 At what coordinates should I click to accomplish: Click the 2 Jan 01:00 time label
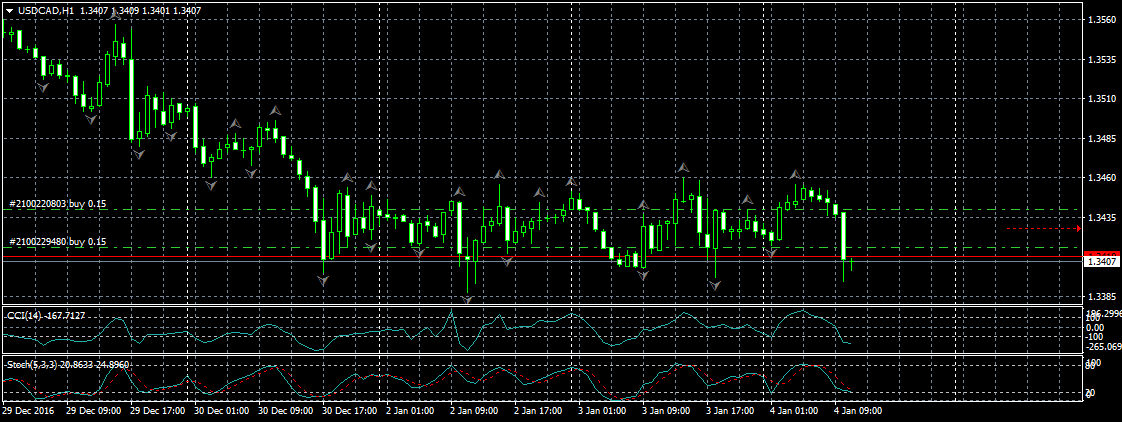tap(411, 410)
